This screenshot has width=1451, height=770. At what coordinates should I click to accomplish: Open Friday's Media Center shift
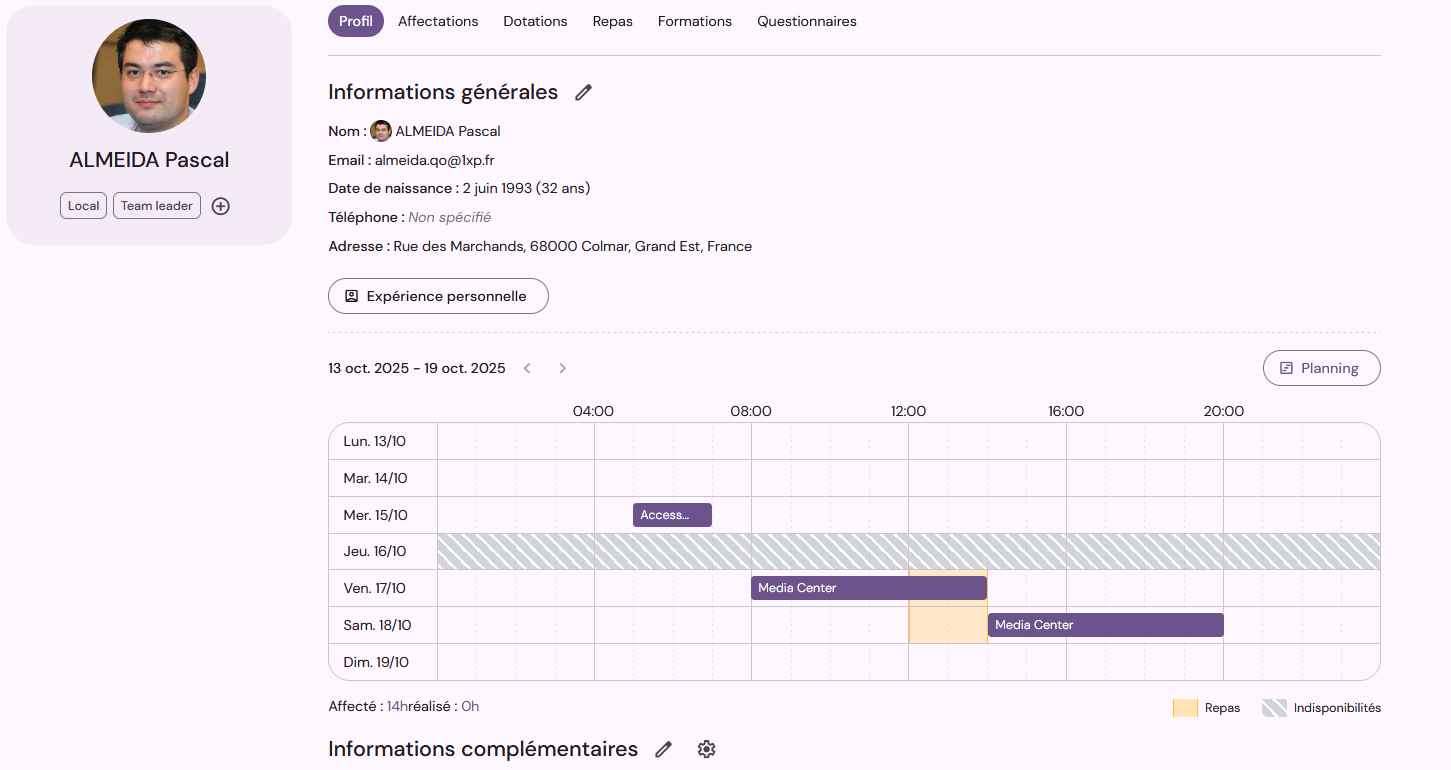tap(869, 588)
